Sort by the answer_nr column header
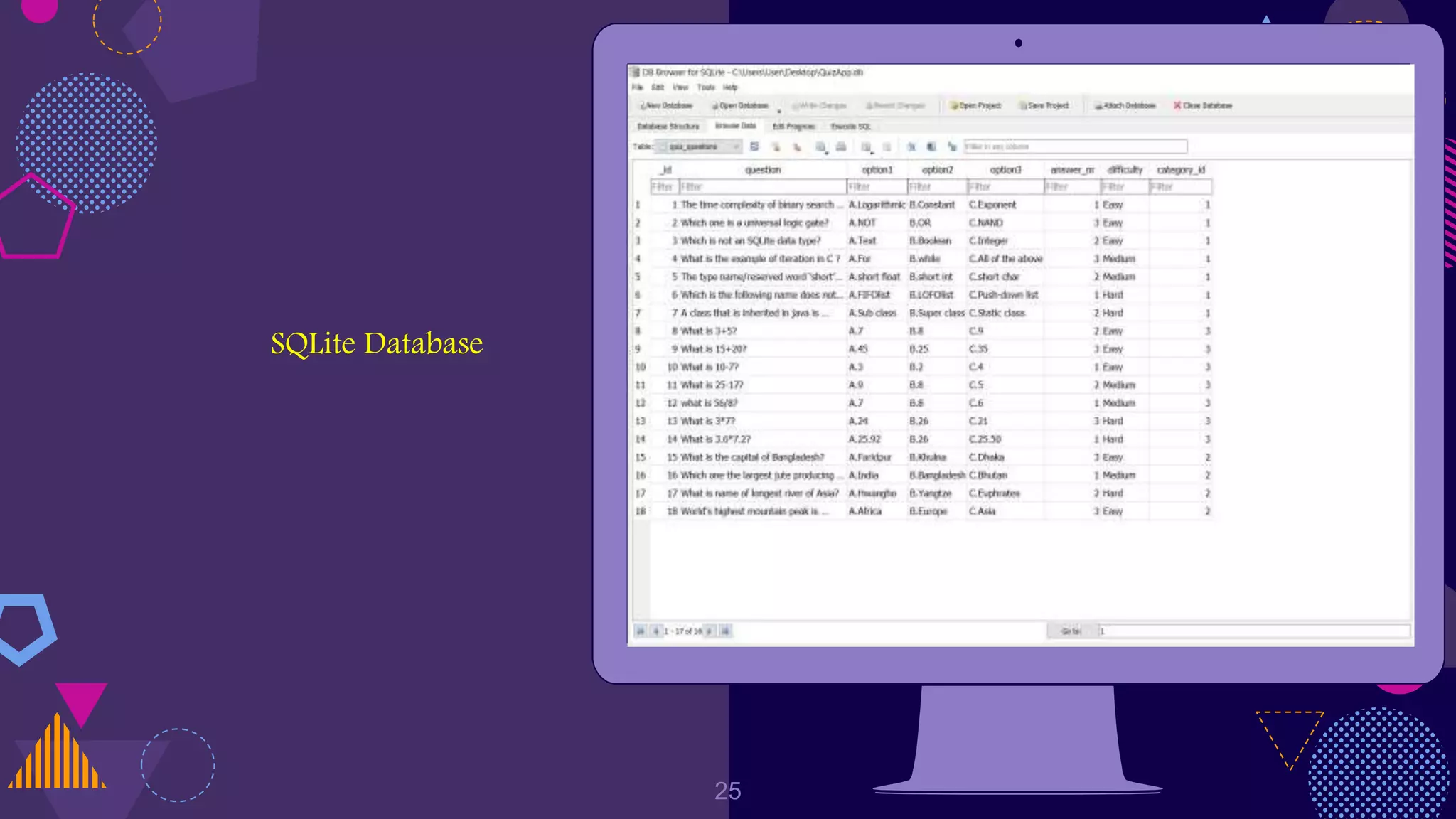The height and width of the screenshot is (819, 1456). [1072, 170]
